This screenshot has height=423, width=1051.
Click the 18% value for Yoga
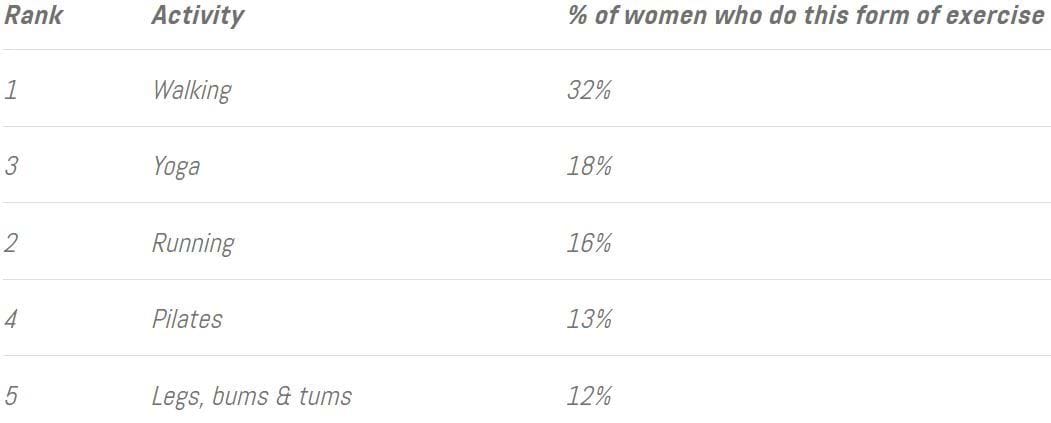(x=589, y=166)
